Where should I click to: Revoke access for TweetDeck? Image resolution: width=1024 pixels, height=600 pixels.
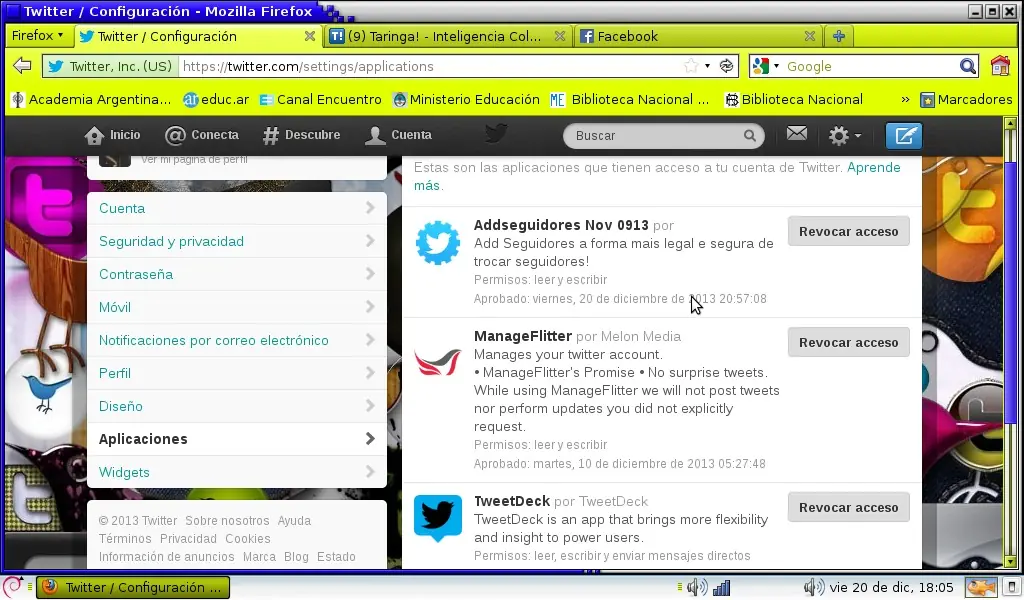tap(848, 508)
